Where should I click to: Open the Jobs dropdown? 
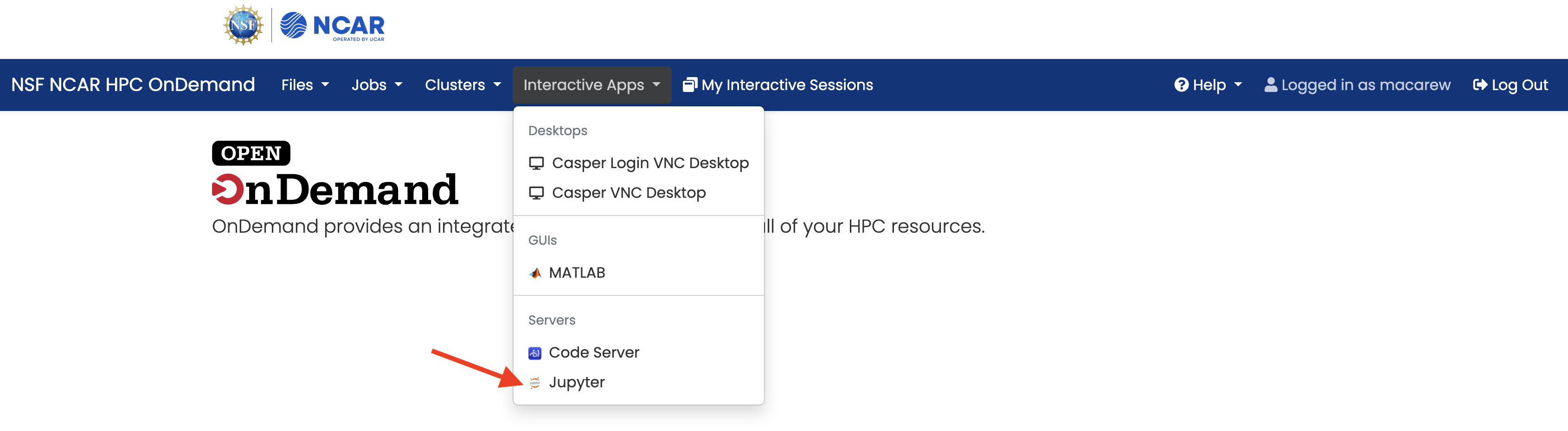coord(377,85)
